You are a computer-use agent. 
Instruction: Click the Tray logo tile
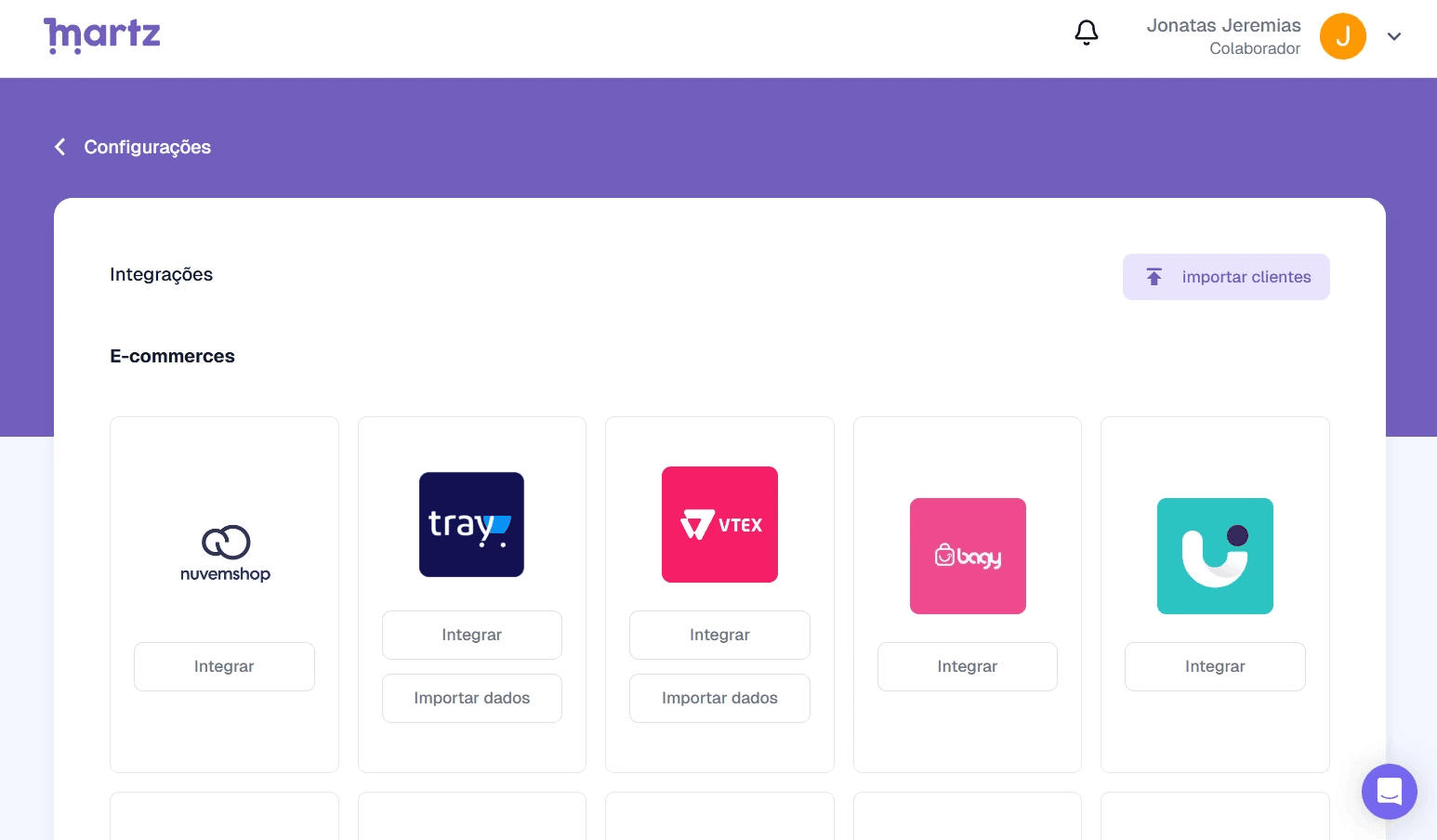[x=471, y=525]
